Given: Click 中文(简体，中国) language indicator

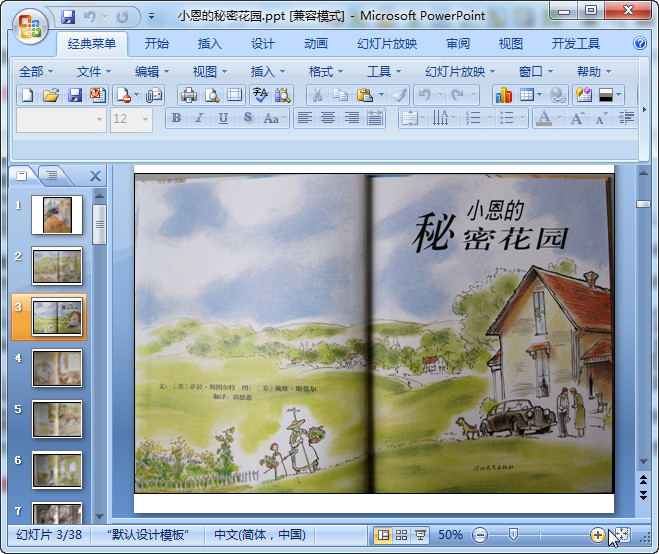Looking at the screenshot, I should point(260,535).
